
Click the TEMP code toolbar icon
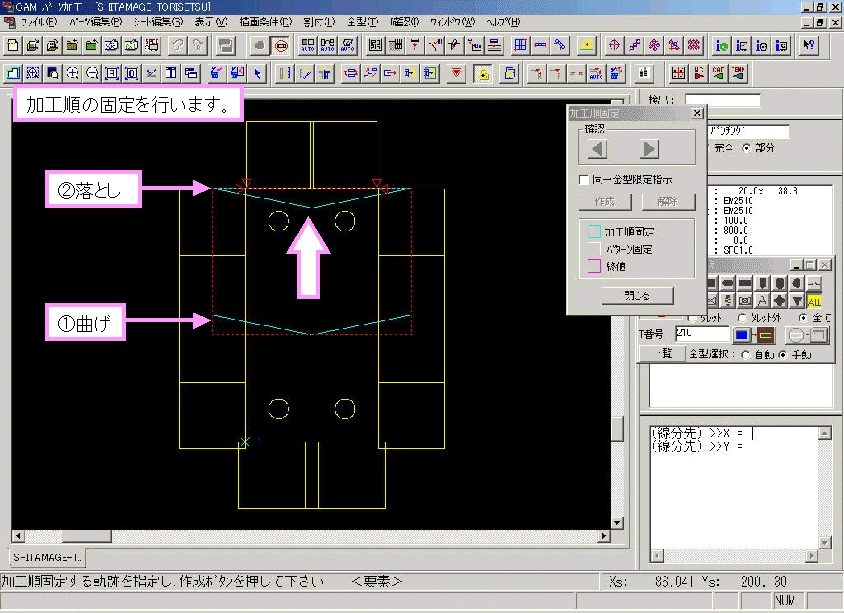click(738, 73)
